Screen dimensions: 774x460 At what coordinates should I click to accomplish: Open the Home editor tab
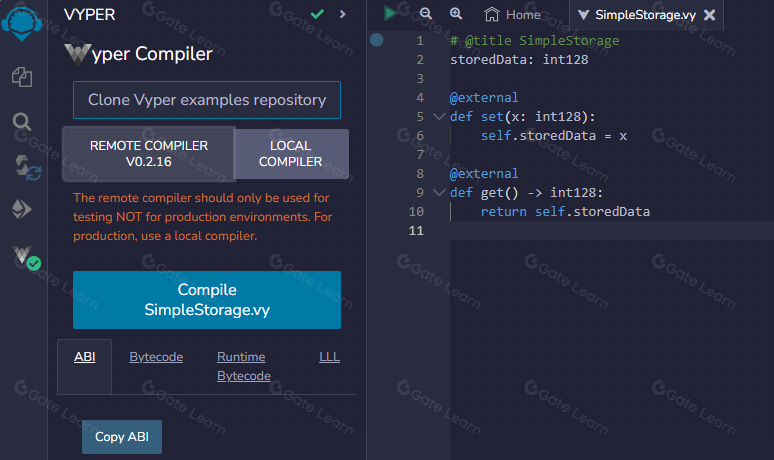pos(512,15)
